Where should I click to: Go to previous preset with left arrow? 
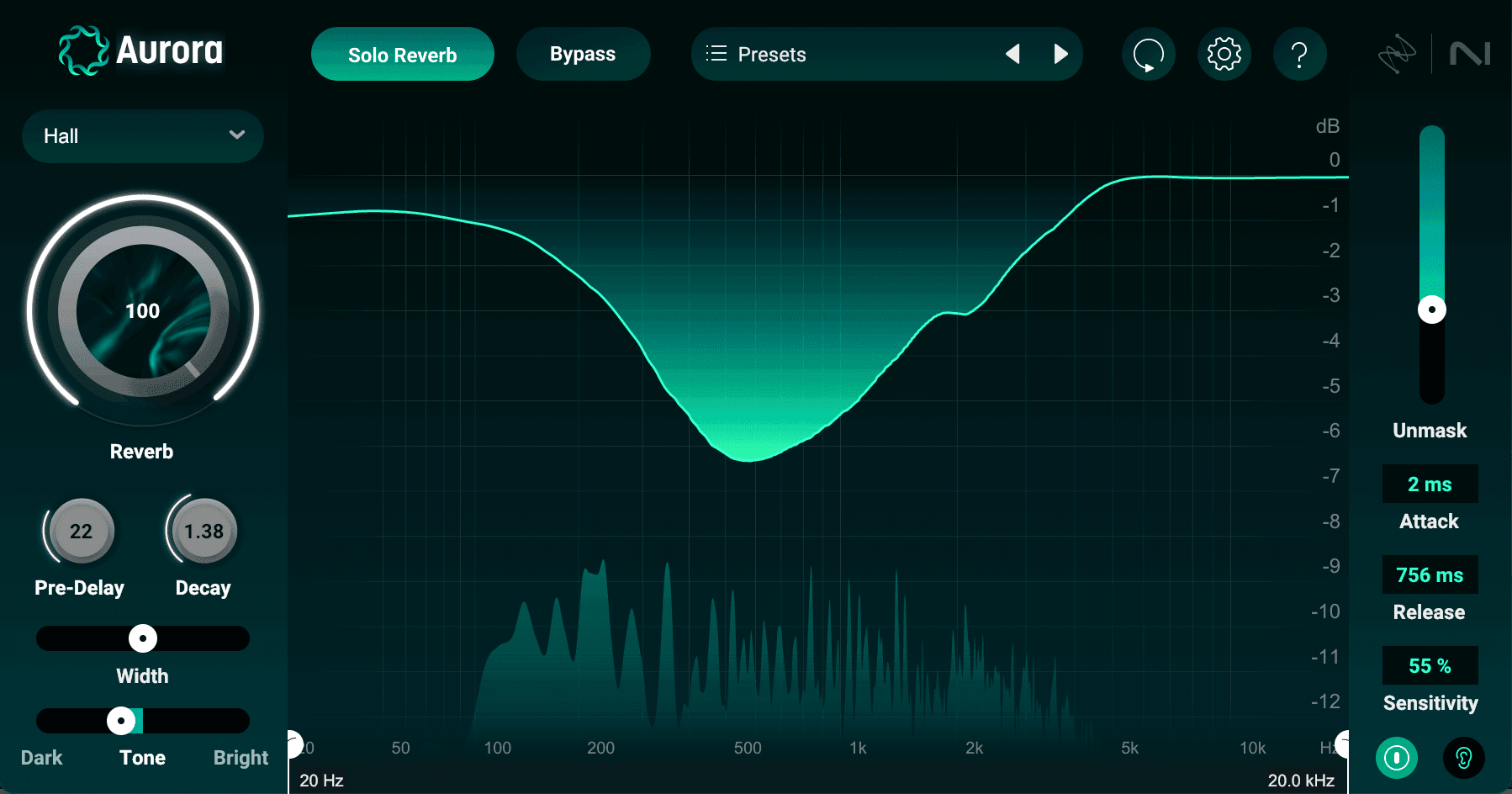click(1012, 54)
